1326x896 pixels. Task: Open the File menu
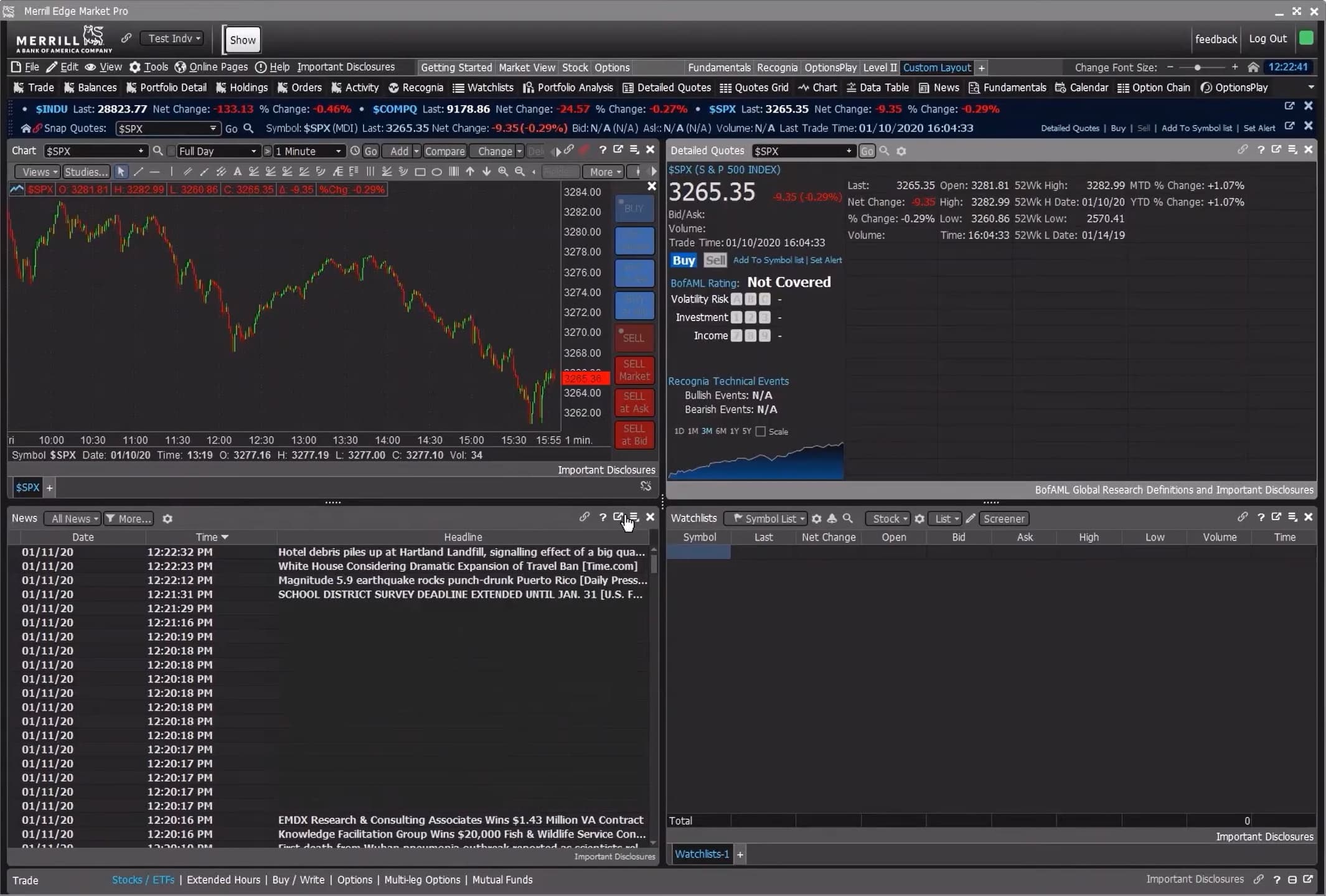(26, 67)
